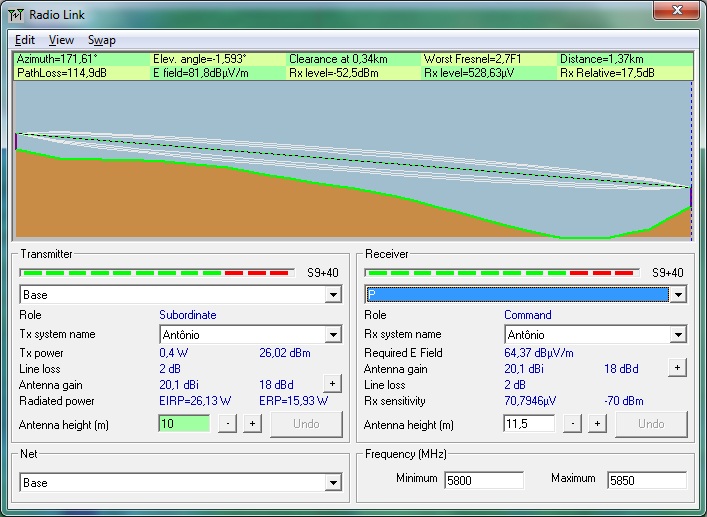Decrease transmitter antenna height with minus button

click(x=228, y=424)
